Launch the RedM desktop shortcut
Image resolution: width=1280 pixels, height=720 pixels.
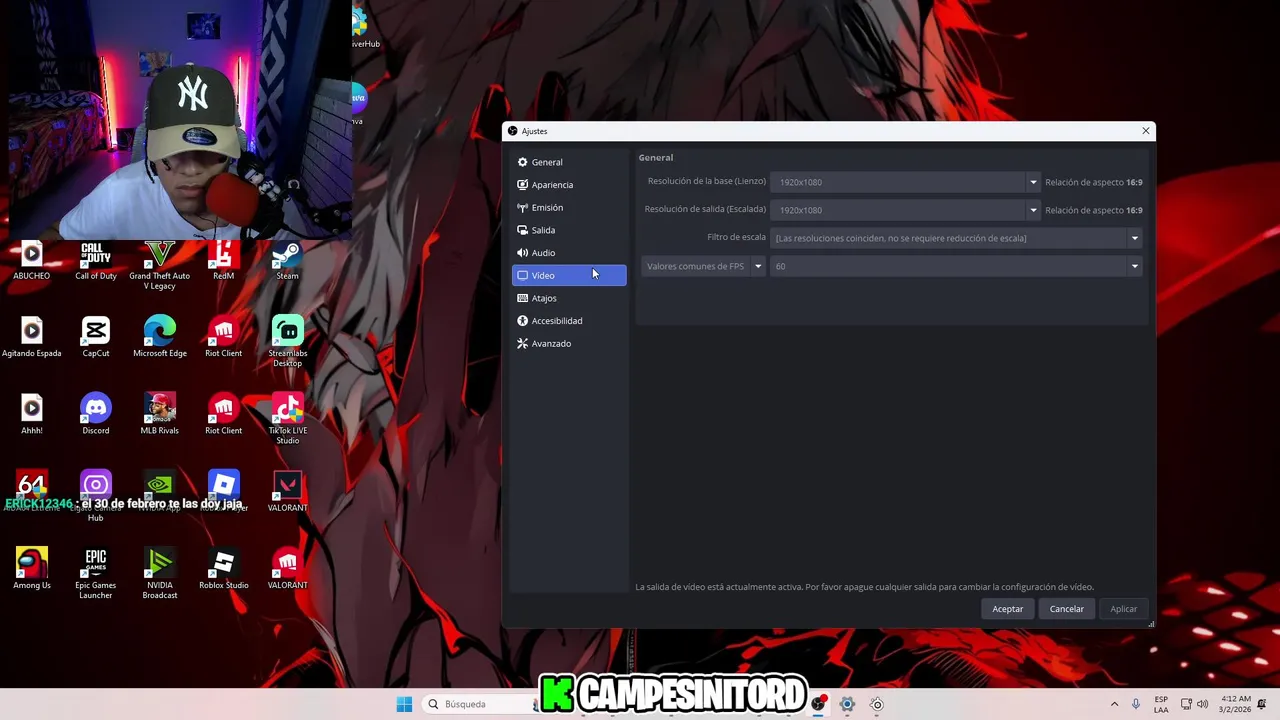coord(224,261)
